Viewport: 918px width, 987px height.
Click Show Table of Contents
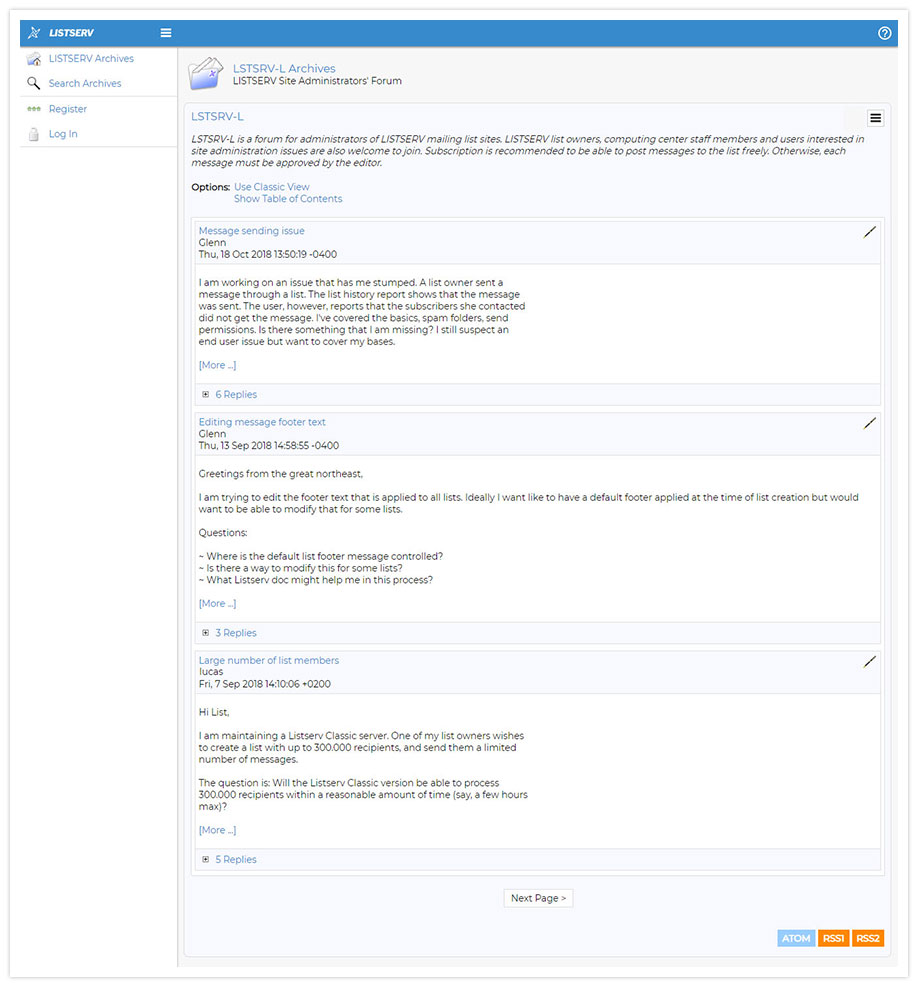[x=288, y=199]
